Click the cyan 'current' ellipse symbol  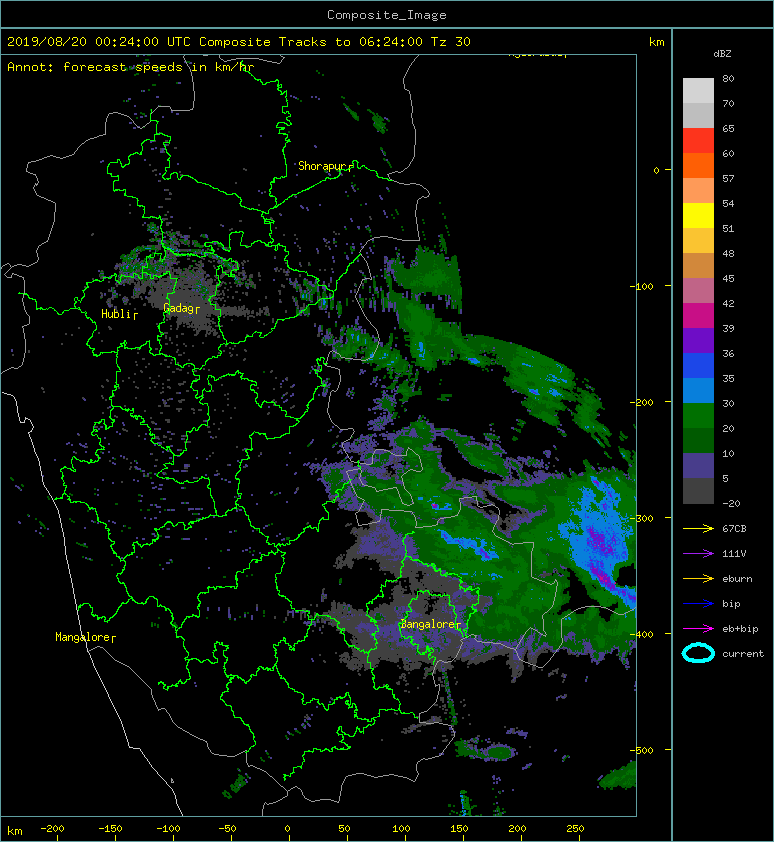coord(698,654)
